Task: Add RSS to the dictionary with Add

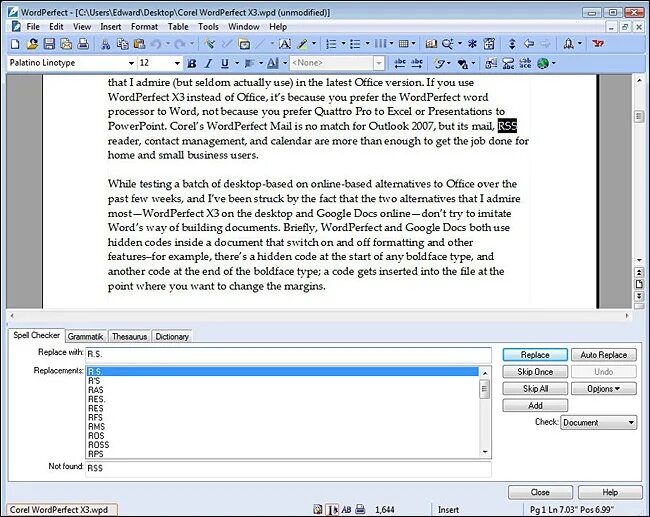Action: 535,405
